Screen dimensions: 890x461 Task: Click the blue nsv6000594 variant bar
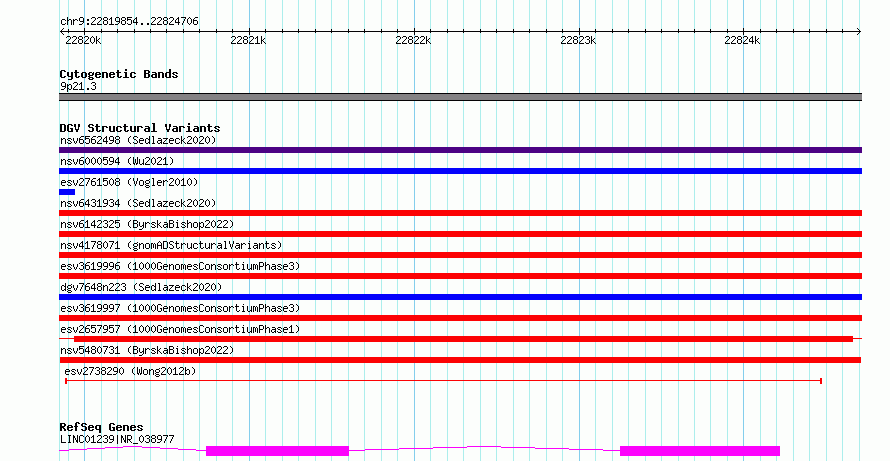[460, 171]
